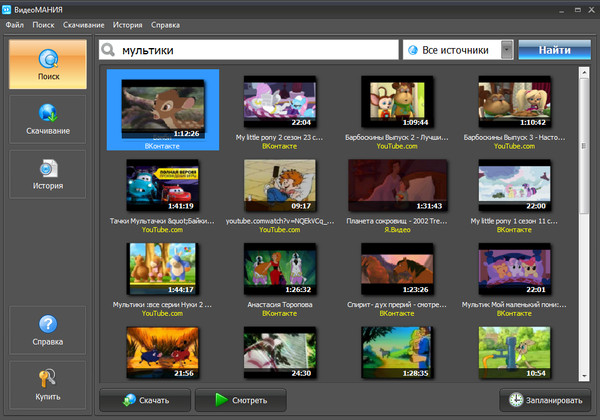Open the Файл menu
Image resolution: width=600 pixels, height=420 pixels.
pos(15,25)
